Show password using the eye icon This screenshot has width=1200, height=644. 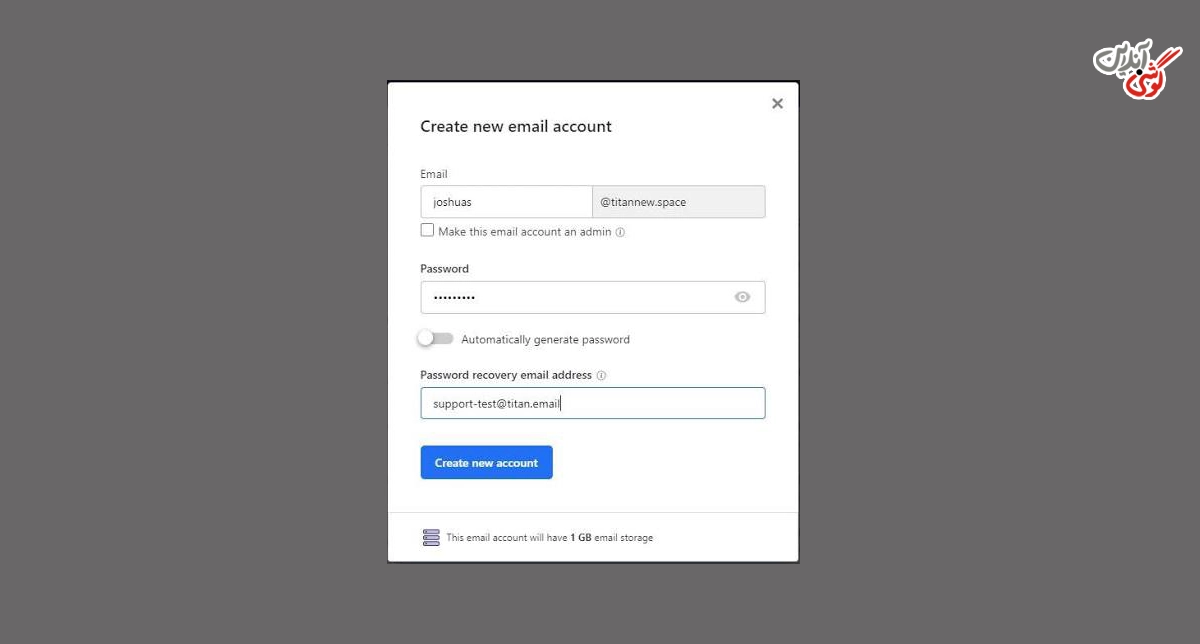(x=742, y=297)
